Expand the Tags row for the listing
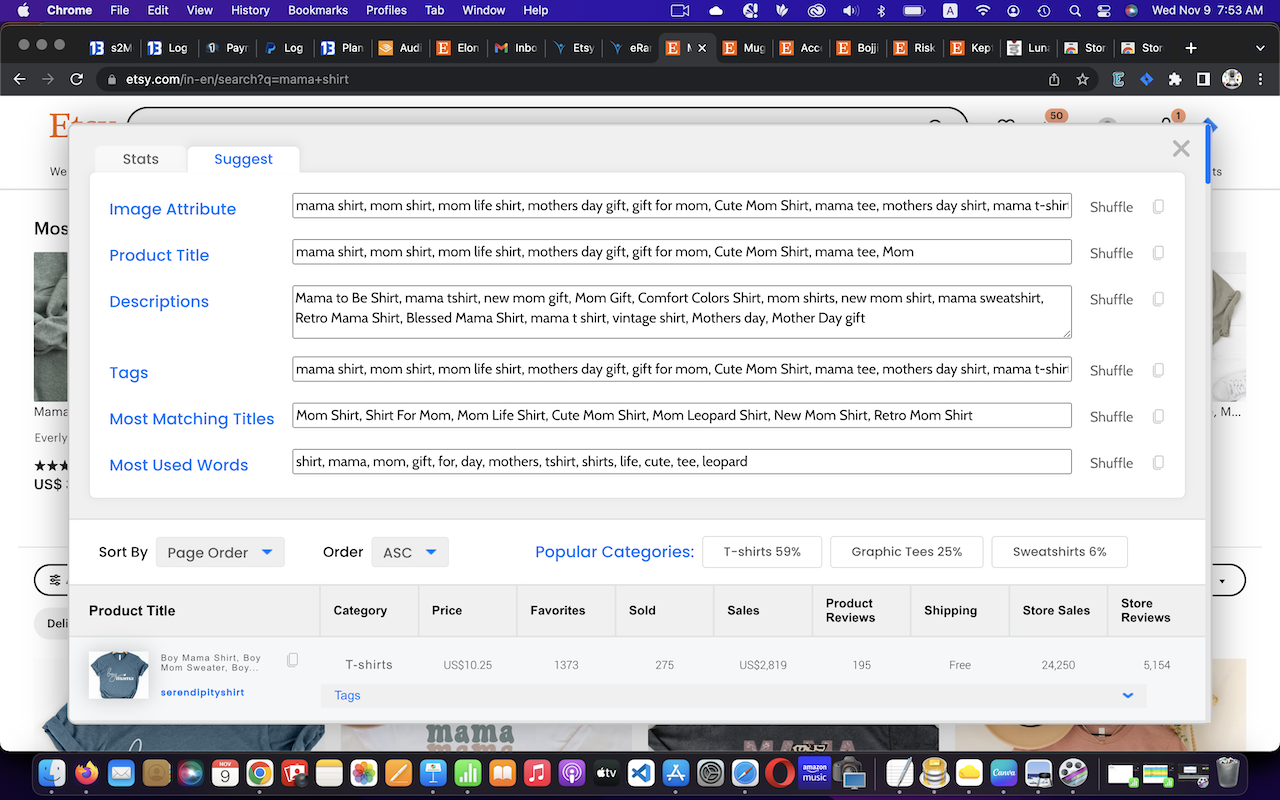This screenshot has width=1280, height=800. (x=1128, y=695)
